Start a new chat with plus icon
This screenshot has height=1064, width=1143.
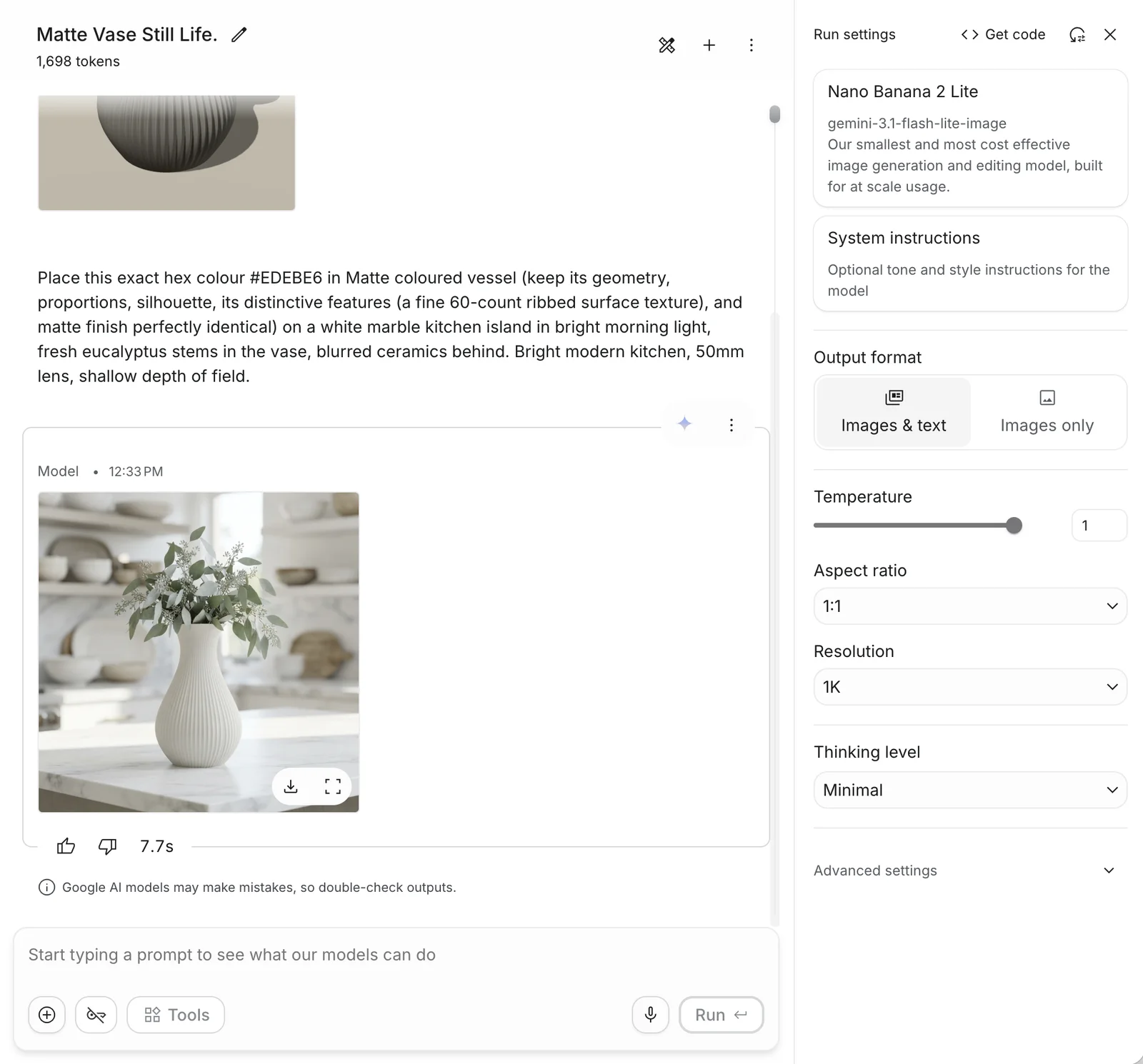tap(709, 45)
